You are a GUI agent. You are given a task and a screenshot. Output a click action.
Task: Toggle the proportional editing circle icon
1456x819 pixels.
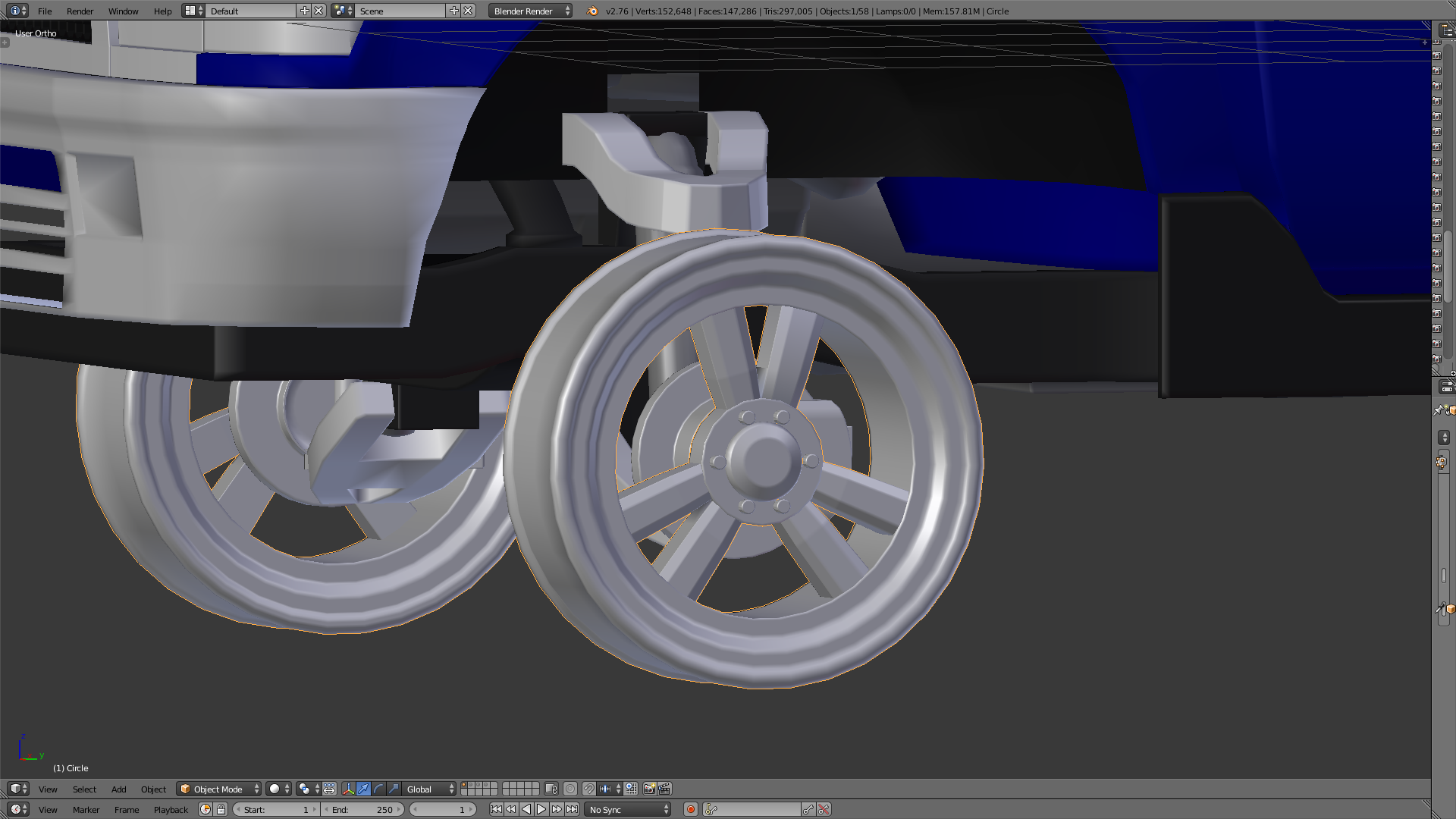570,789
